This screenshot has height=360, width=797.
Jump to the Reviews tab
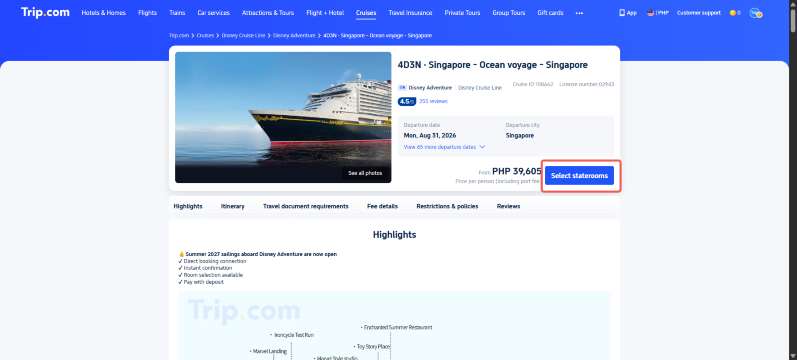(x=508, y=206)
